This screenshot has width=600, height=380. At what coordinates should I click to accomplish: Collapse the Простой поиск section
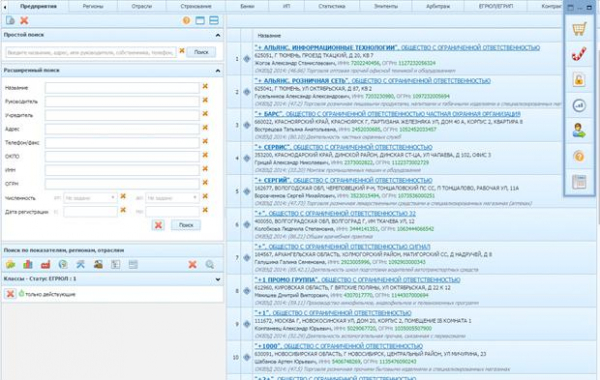(x=218, y=35)
